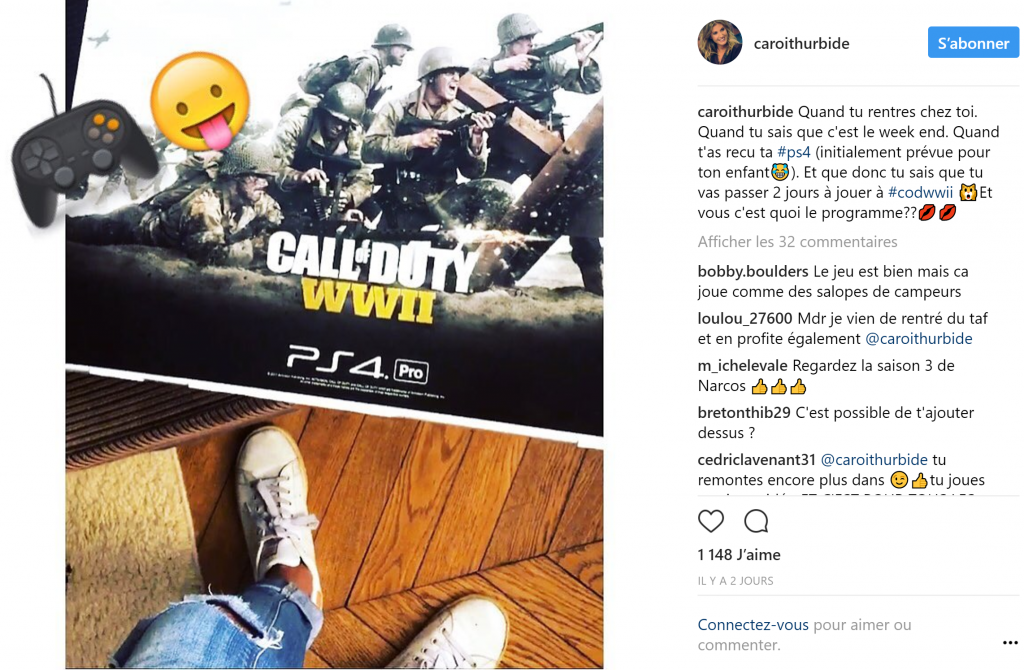Open the caroithurbide username in the header

(x=801, y=44)
